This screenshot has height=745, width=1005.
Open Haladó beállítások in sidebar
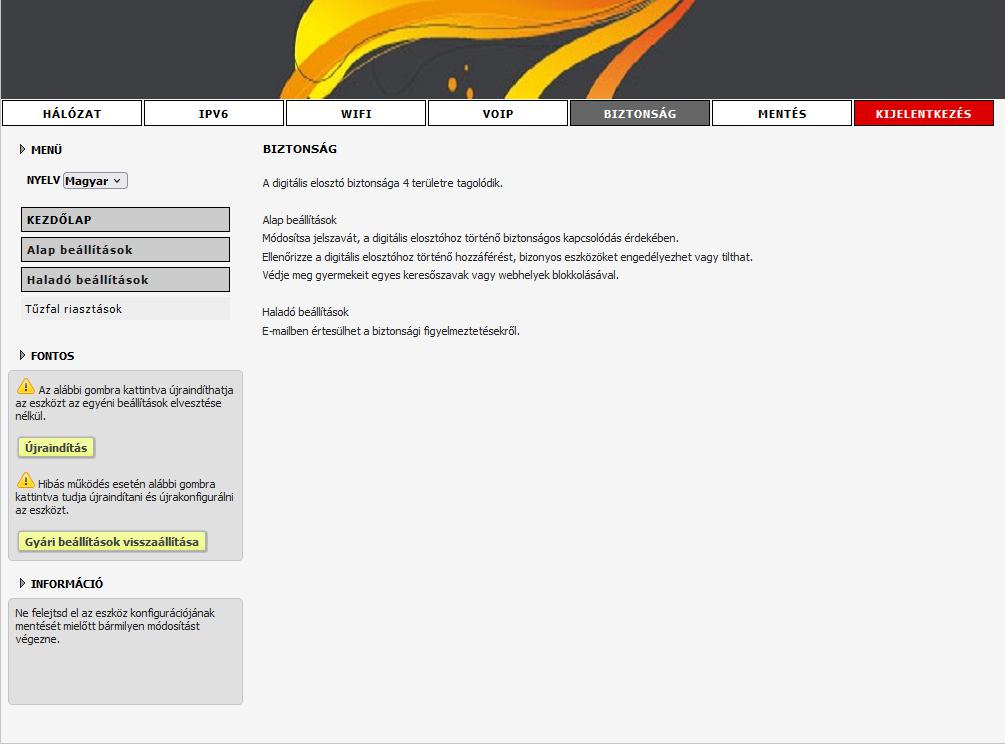point(125,280)
